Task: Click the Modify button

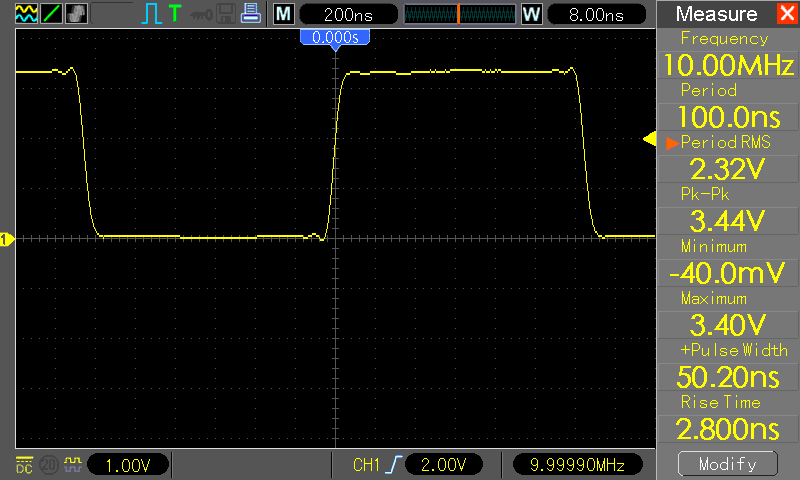Action: click(x=728, y=464)
